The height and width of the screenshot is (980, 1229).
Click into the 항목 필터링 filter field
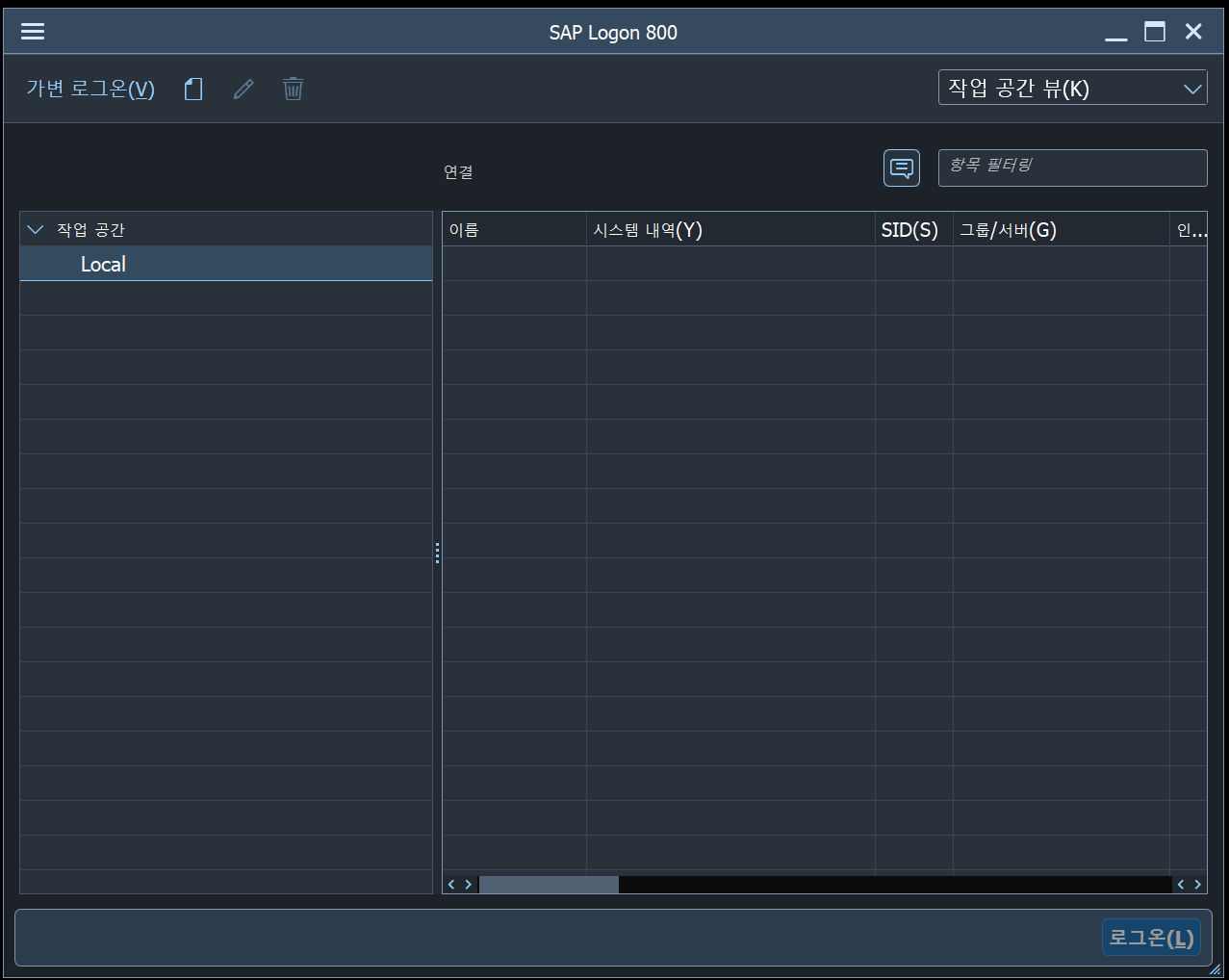click(1072, 168)
